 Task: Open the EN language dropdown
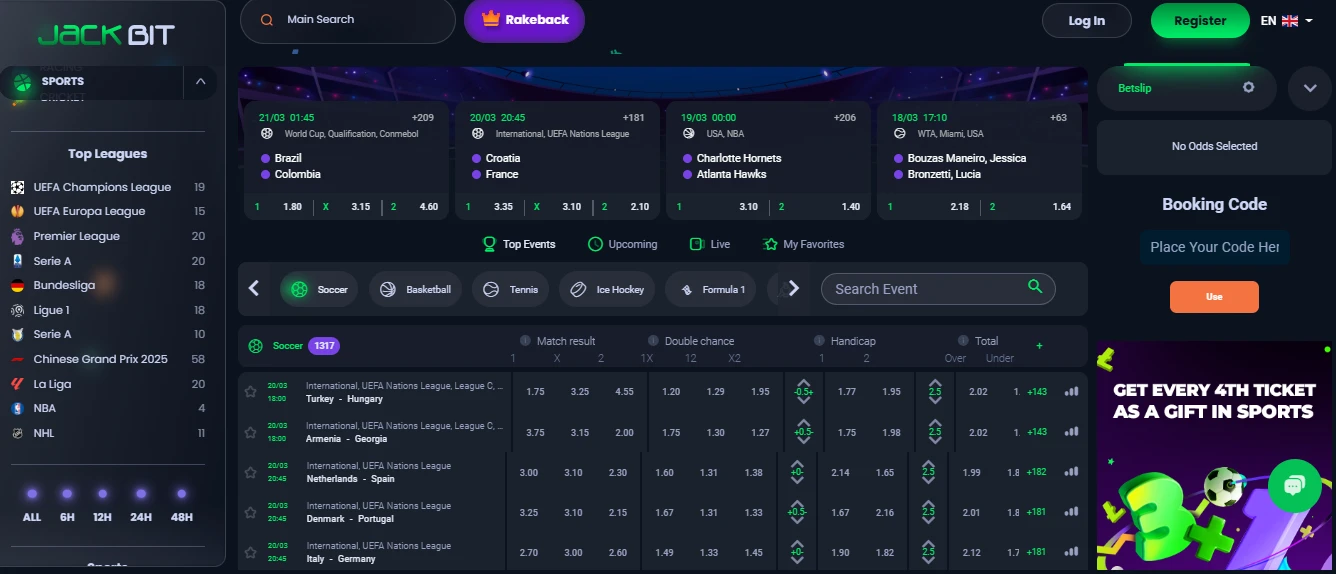coord(1287,20)
